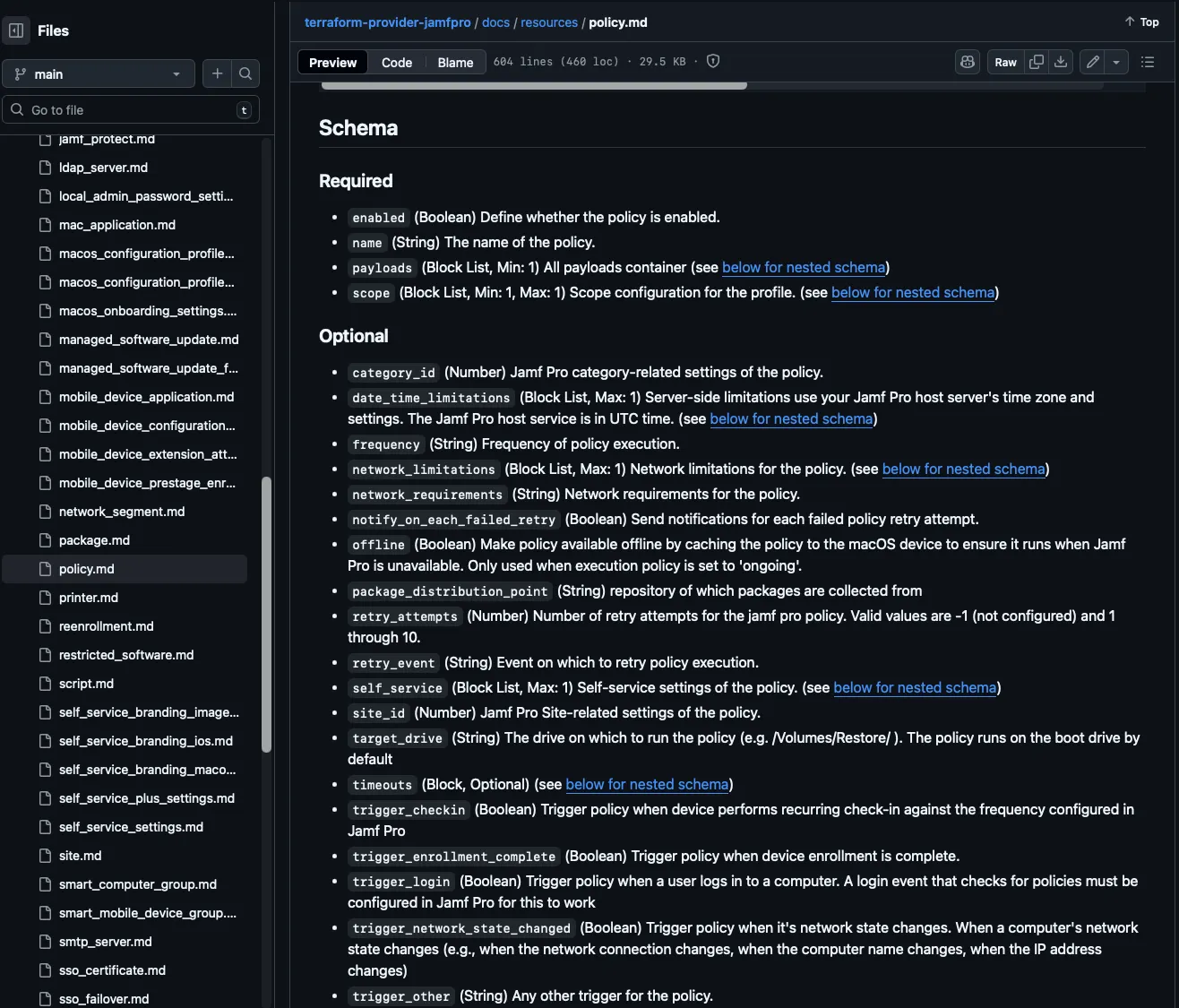The image size is (1179, 1008).
Task: Edit file with the pencil icon
Action: (x=1093, y=62)
